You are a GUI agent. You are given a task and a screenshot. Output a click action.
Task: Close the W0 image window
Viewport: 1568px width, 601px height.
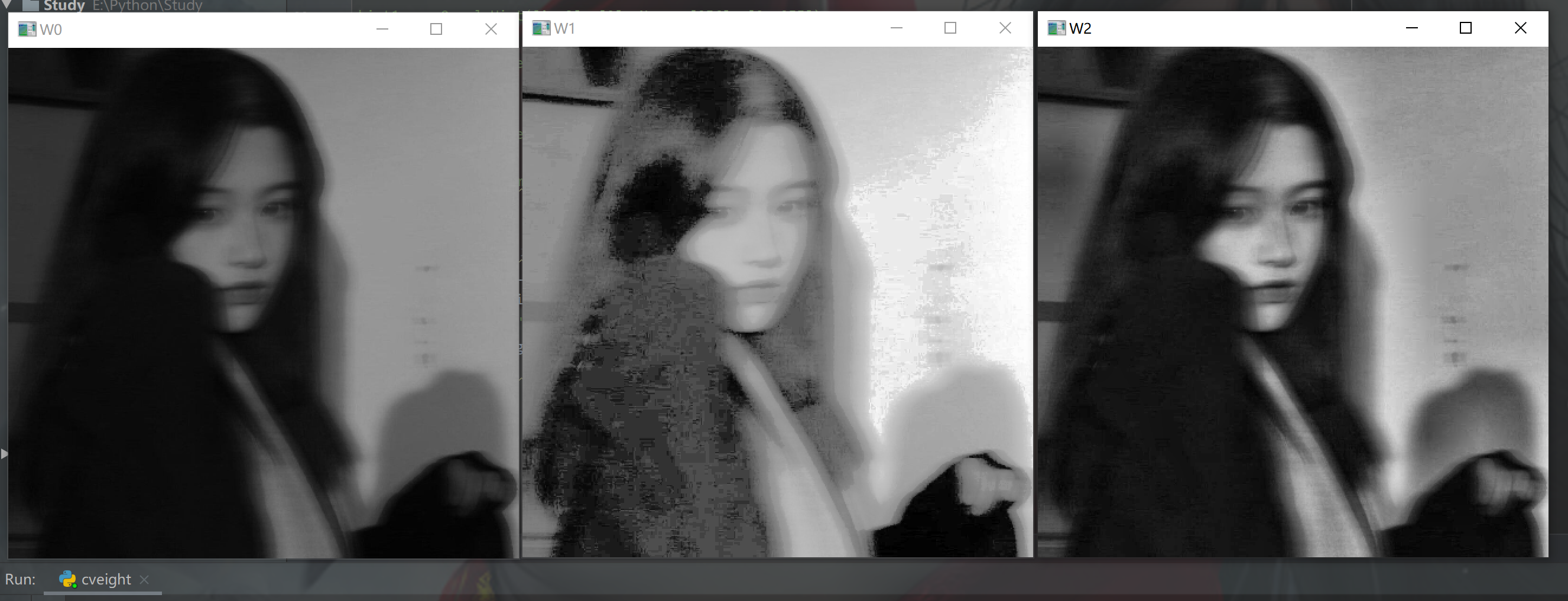491,28
